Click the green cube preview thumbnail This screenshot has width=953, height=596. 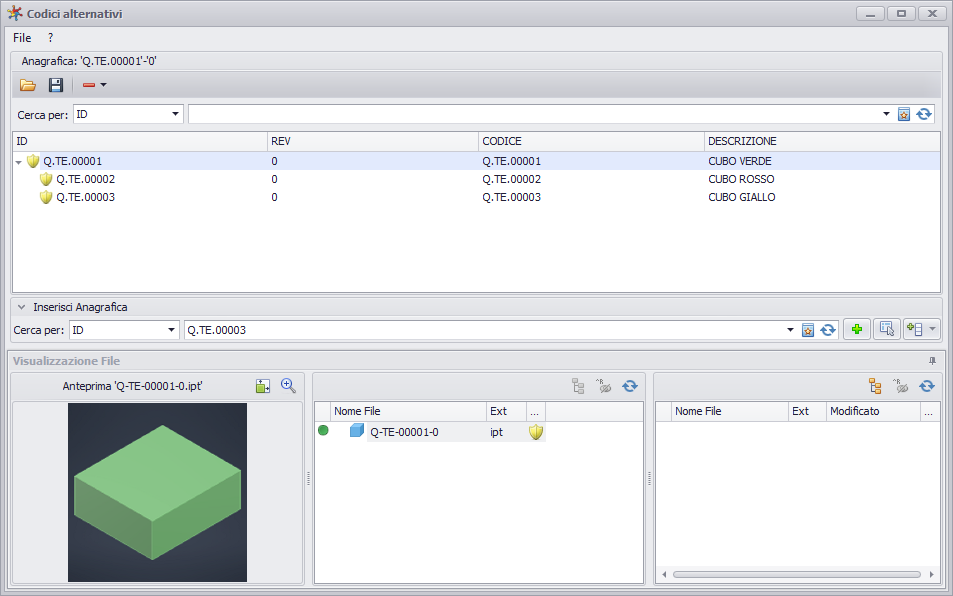157,492
